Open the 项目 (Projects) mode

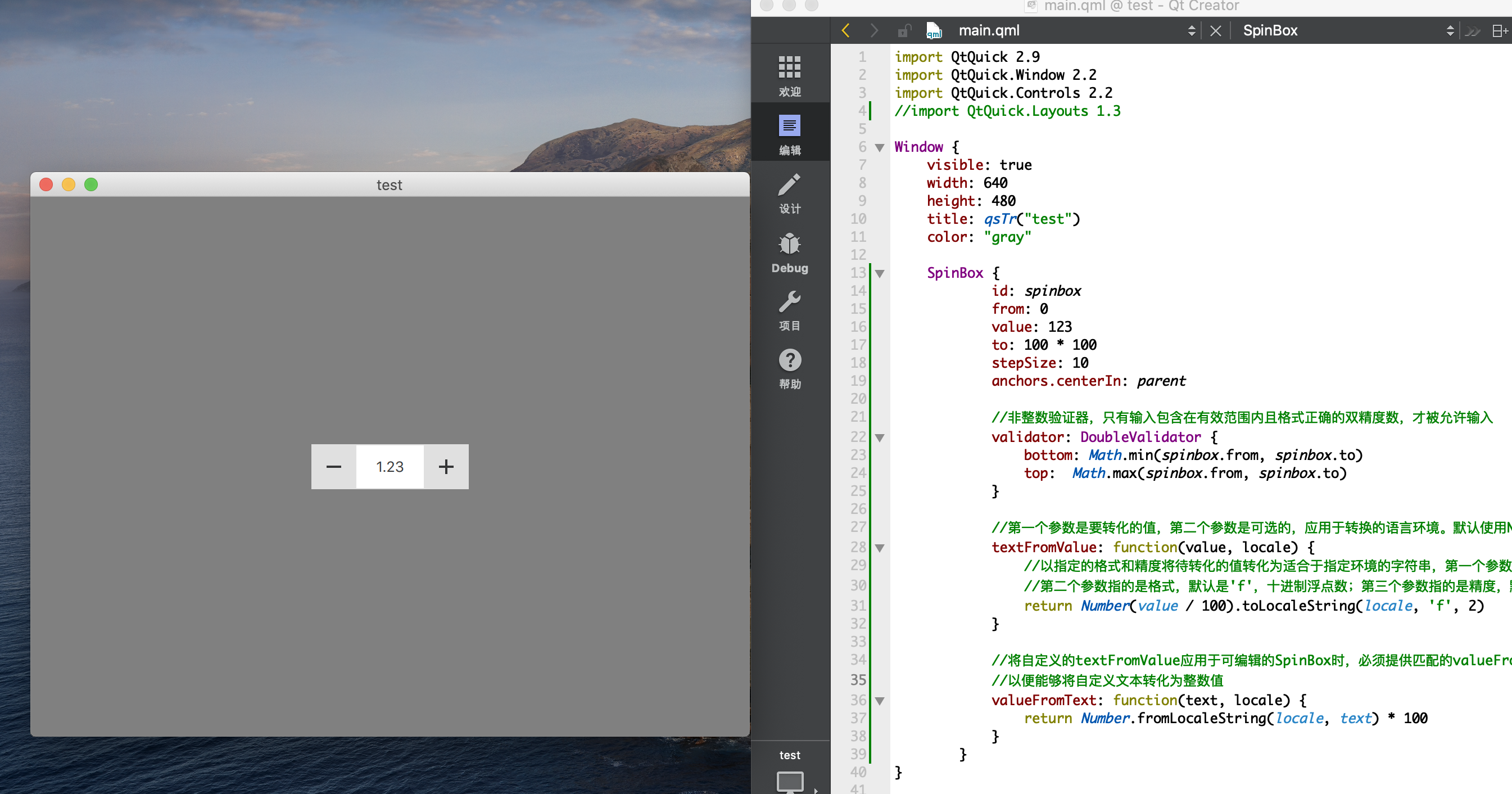point(790,308)
